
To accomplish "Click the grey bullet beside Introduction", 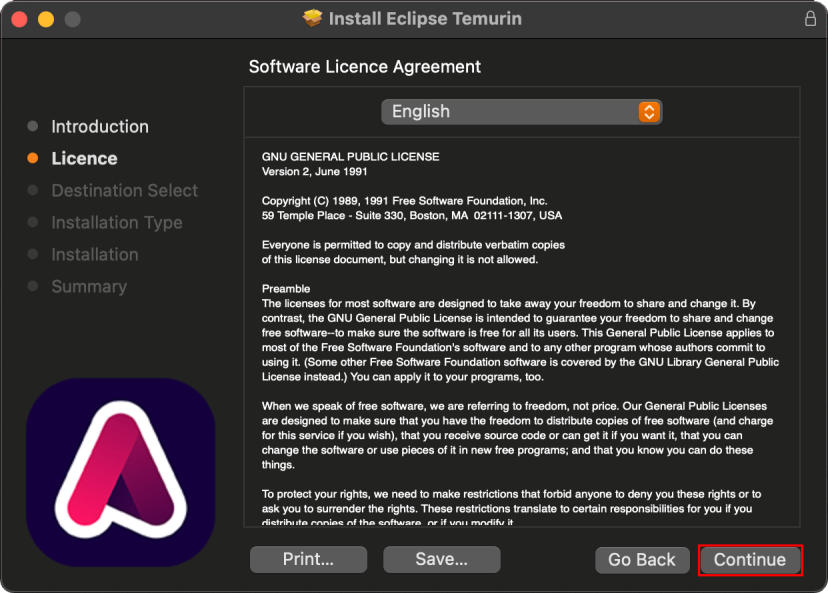I will (x=33, y=126).
